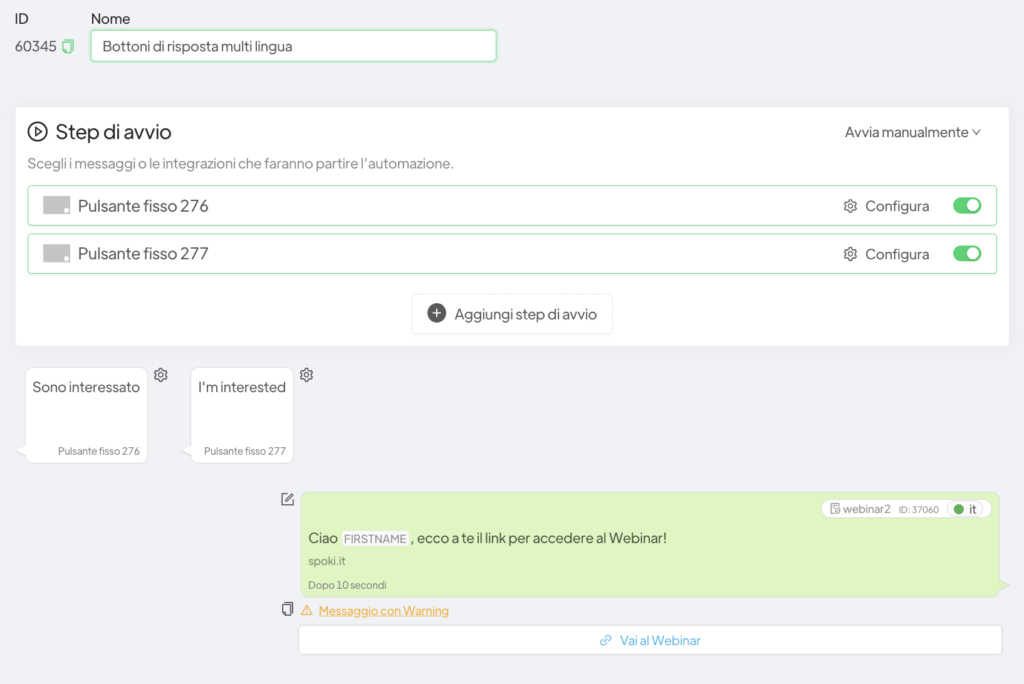The height and width of the screenshot is (684, 1024).
Task: Click the Nome input field
Action: pyautogui.click(x=293, y=46)
